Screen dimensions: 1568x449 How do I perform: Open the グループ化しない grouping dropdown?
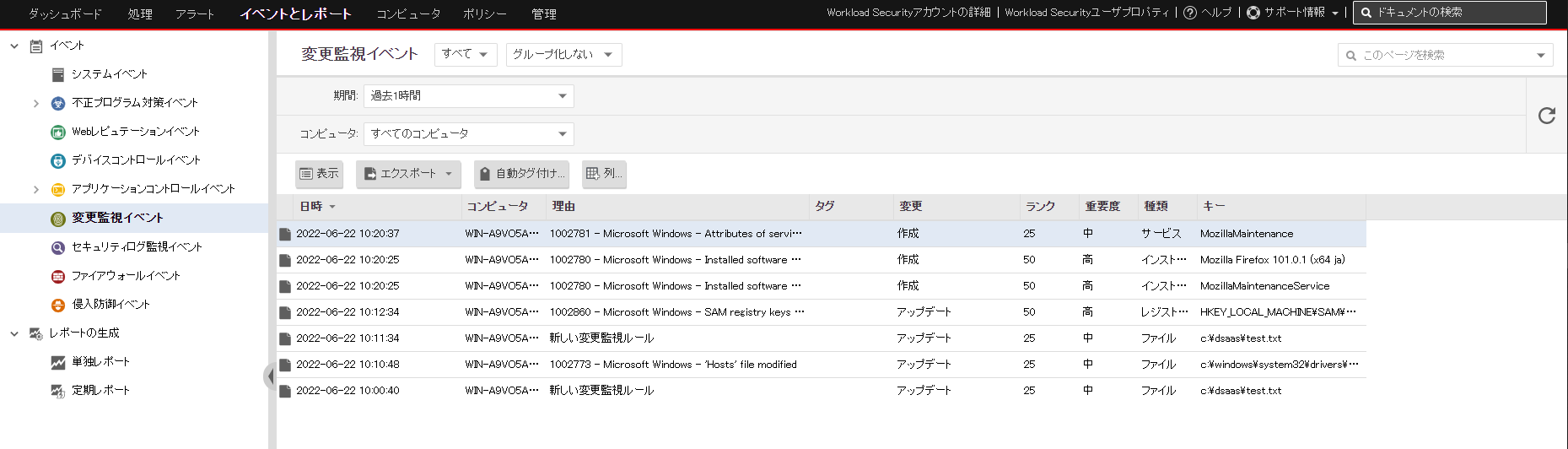(563, 54)
